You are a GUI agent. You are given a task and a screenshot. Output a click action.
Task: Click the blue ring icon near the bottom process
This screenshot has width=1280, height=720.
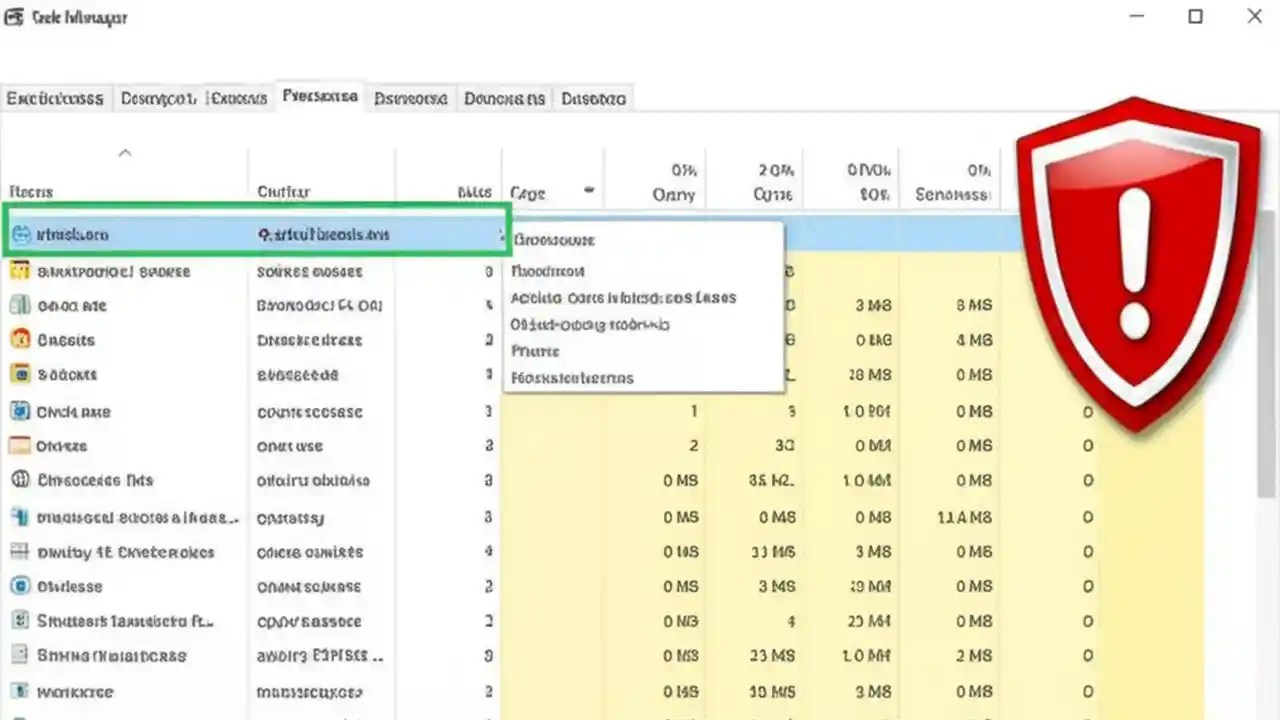point(20,587)
